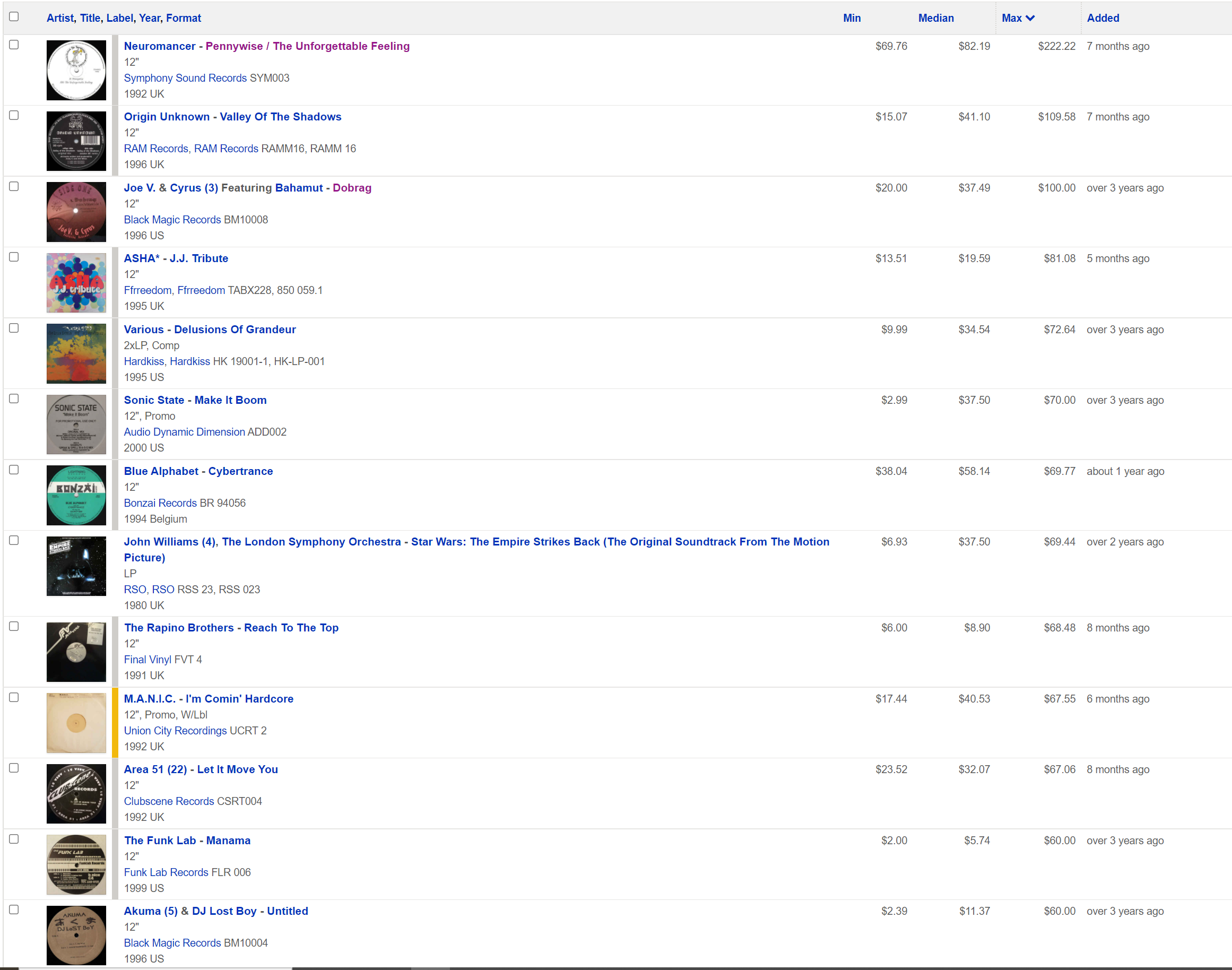Open Final Vinyl label link
The height and width of the screenshot is (970, 1232).
pyautogui.click(x=148, y=660)
